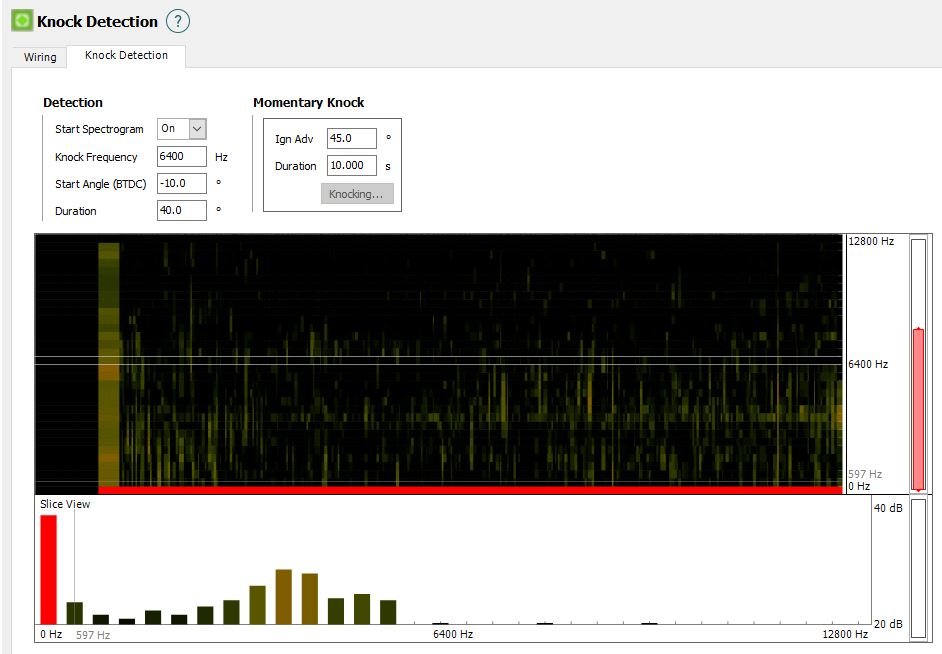Image resolution: width=942 pixels, height=654 pixels.
Task: Open the help question mark icon
Action: pos(177,22)
